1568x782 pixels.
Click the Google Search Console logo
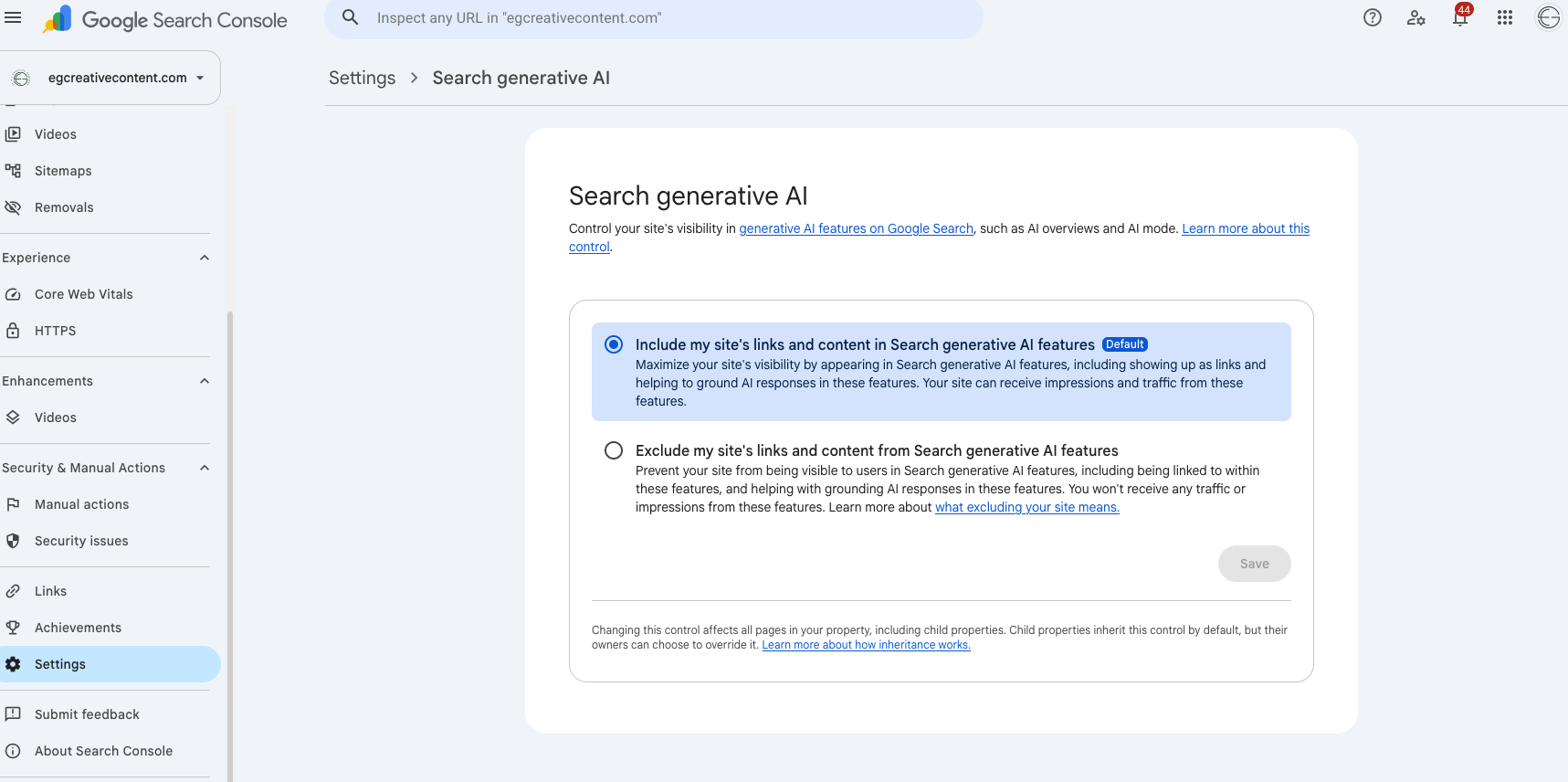[165, 19]
